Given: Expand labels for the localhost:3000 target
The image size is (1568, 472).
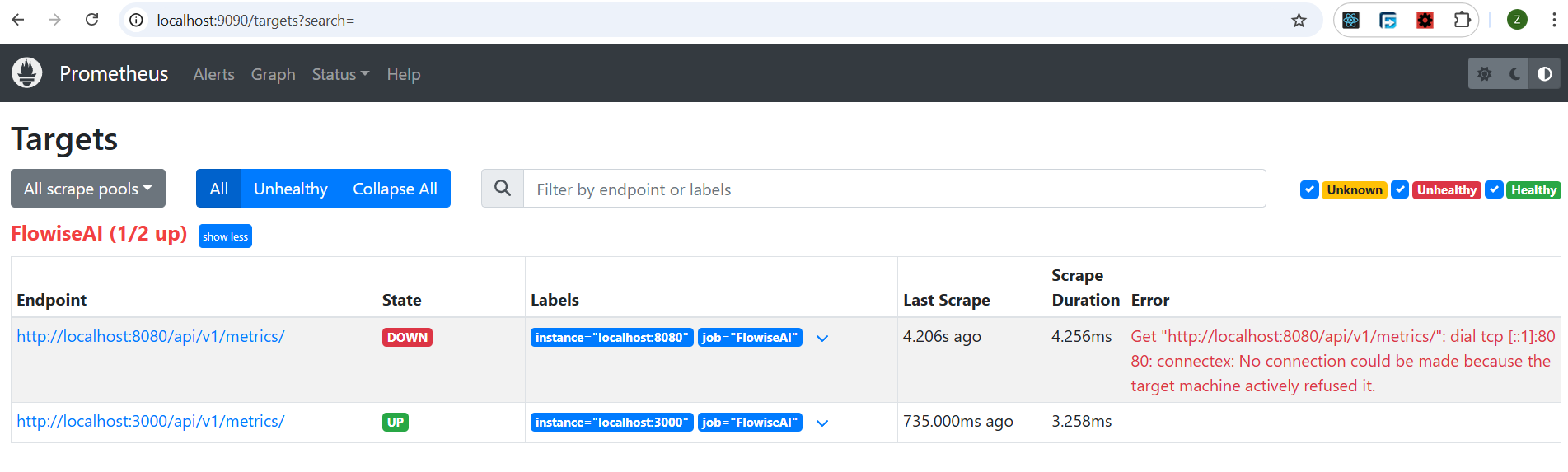Looking at the screenshot, I should click(822, 423).
